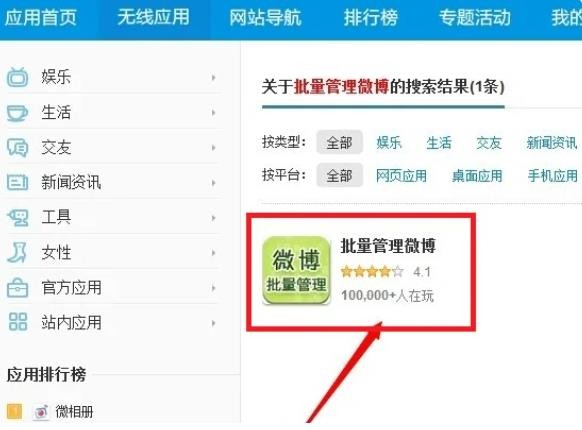Expand the 工具 category arrow
The image size is (582, 430).
click(x=213, y=218)
